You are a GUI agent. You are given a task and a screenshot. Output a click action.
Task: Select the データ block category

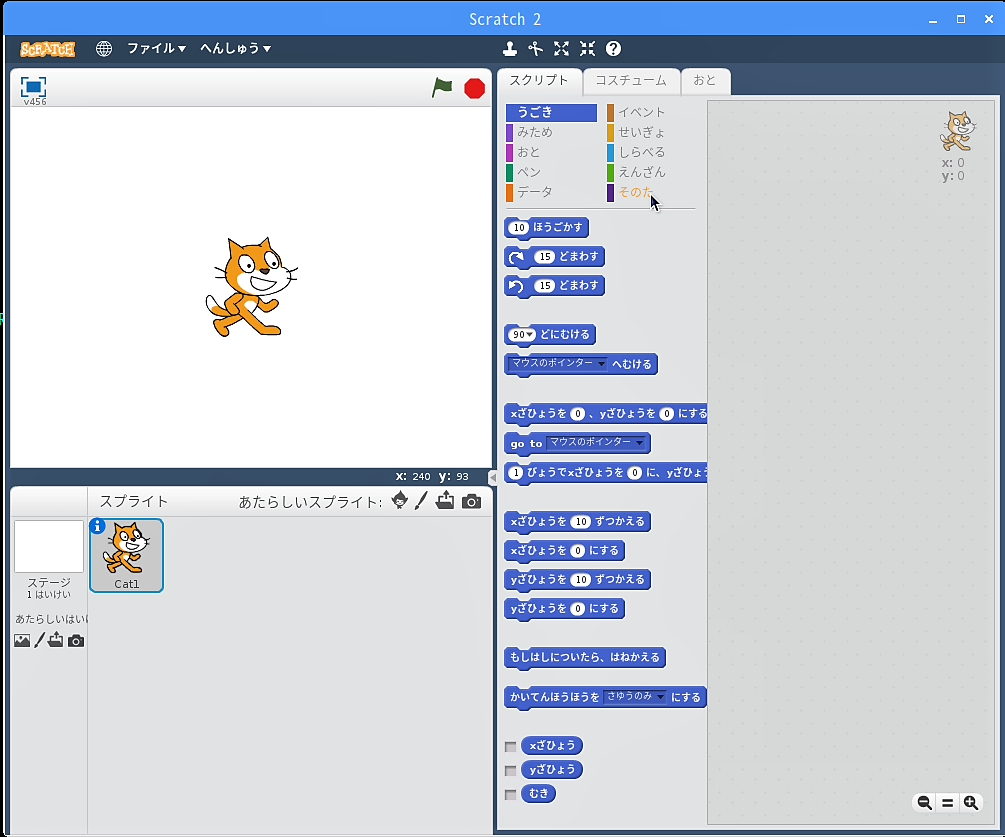click(551, 192)
